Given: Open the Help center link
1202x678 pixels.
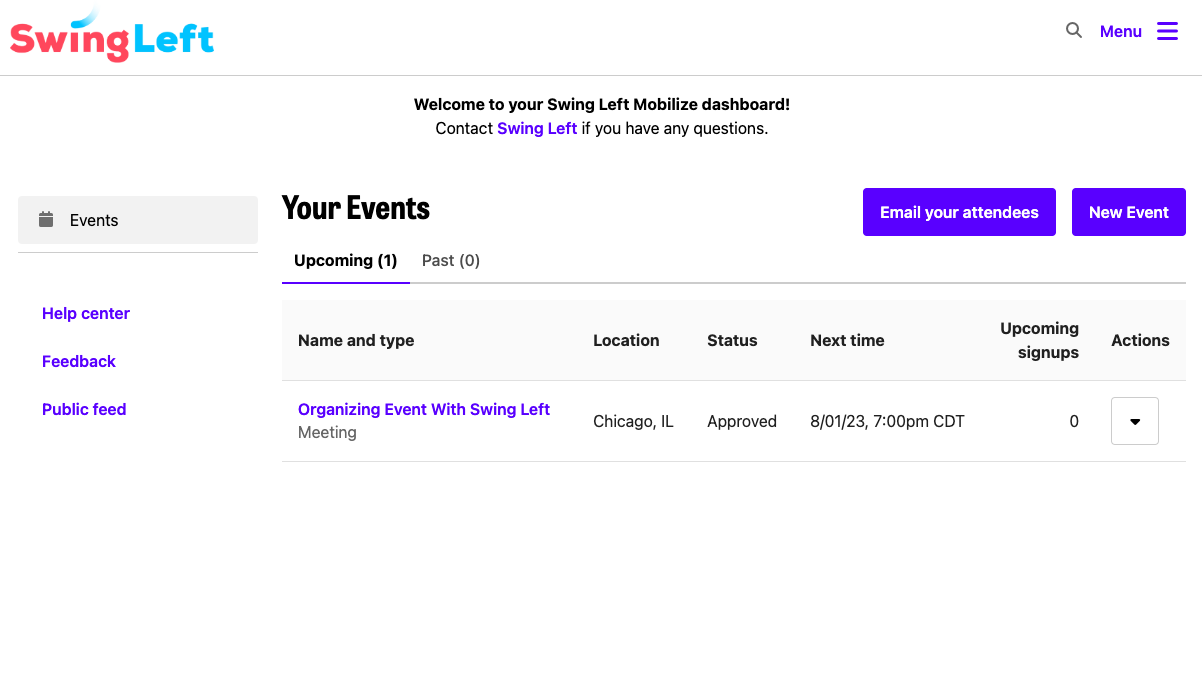Looking at the screenshot, I should (86, 313).
